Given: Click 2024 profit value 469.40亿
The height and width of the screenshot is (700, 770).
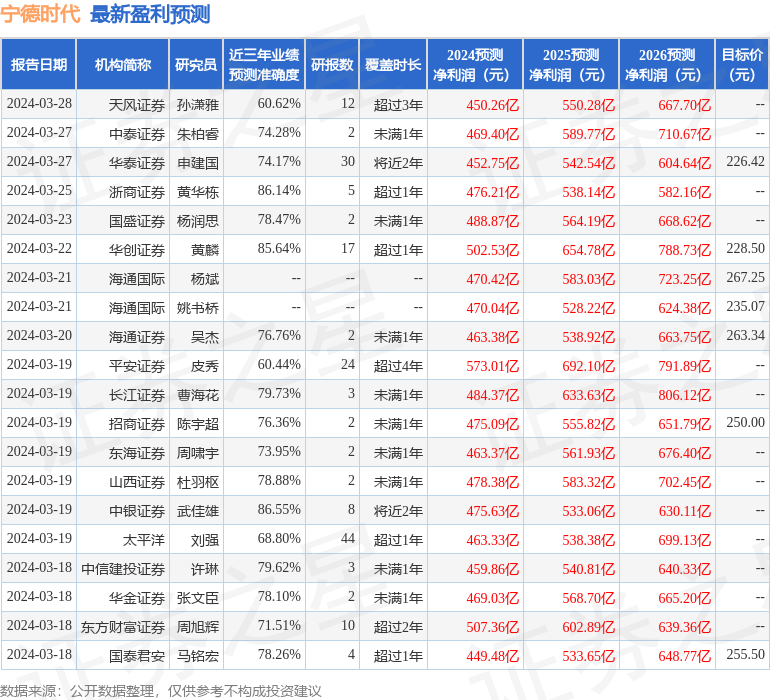Looking at the screenshot, I should (493, 134).
